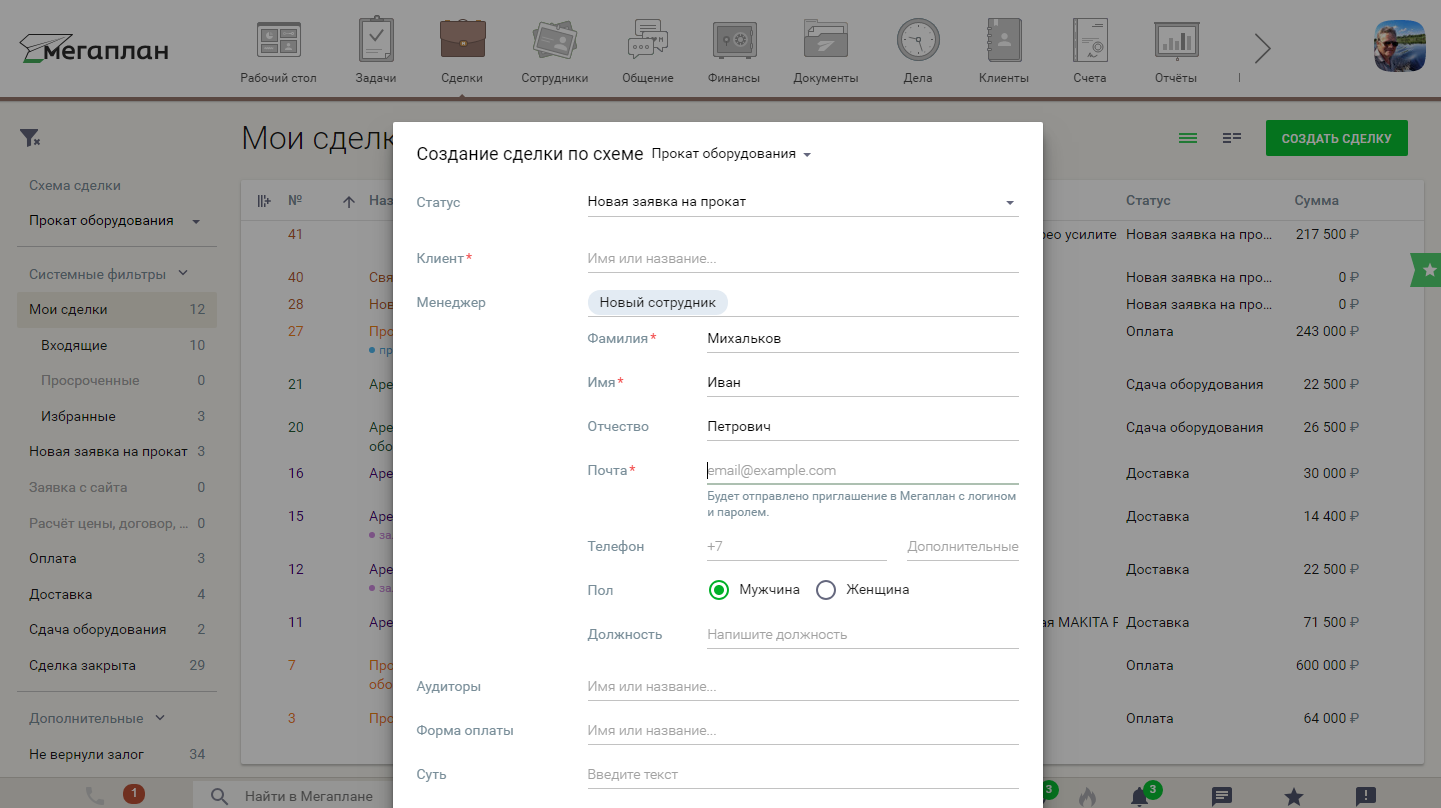Click the Фамилия field with Михальков
This screenshot has height=808, width=1441.
862,339
